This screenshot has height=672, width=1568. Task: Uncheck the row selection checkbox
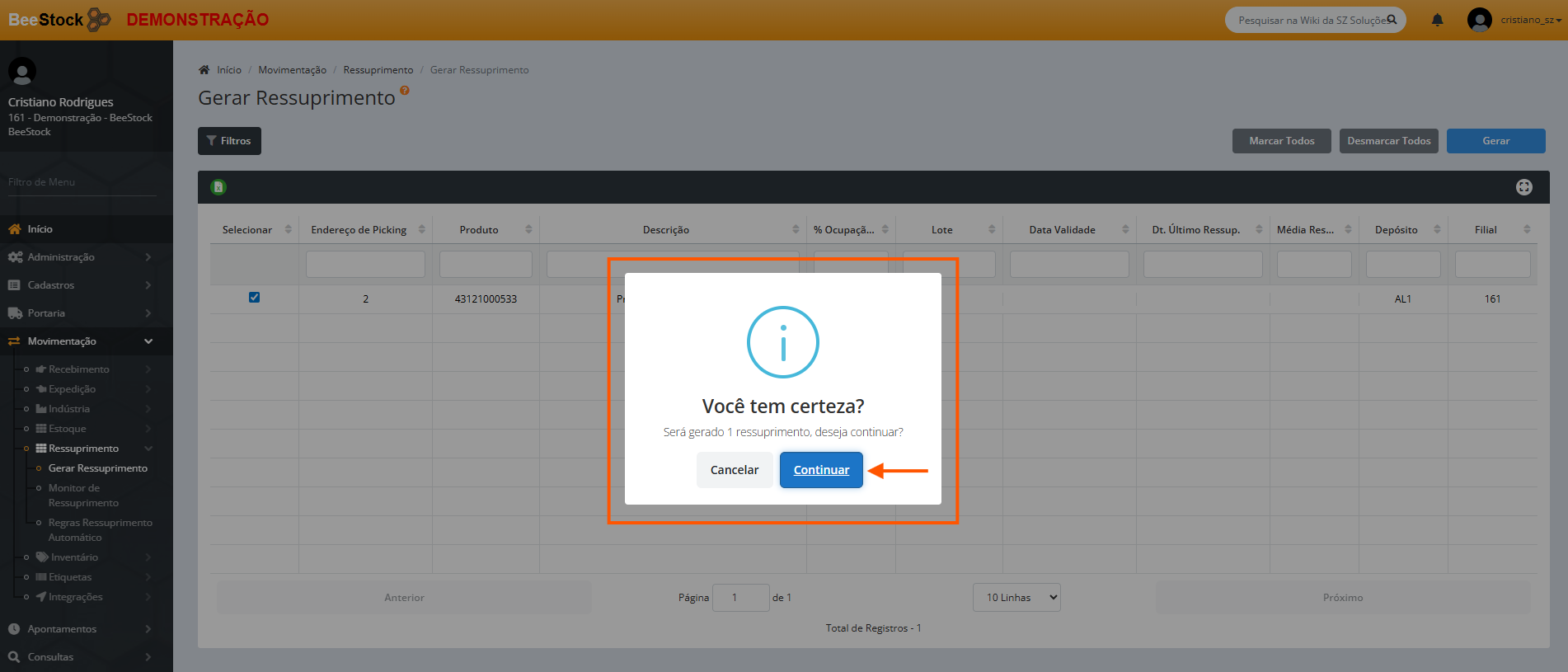pos(254,298)
